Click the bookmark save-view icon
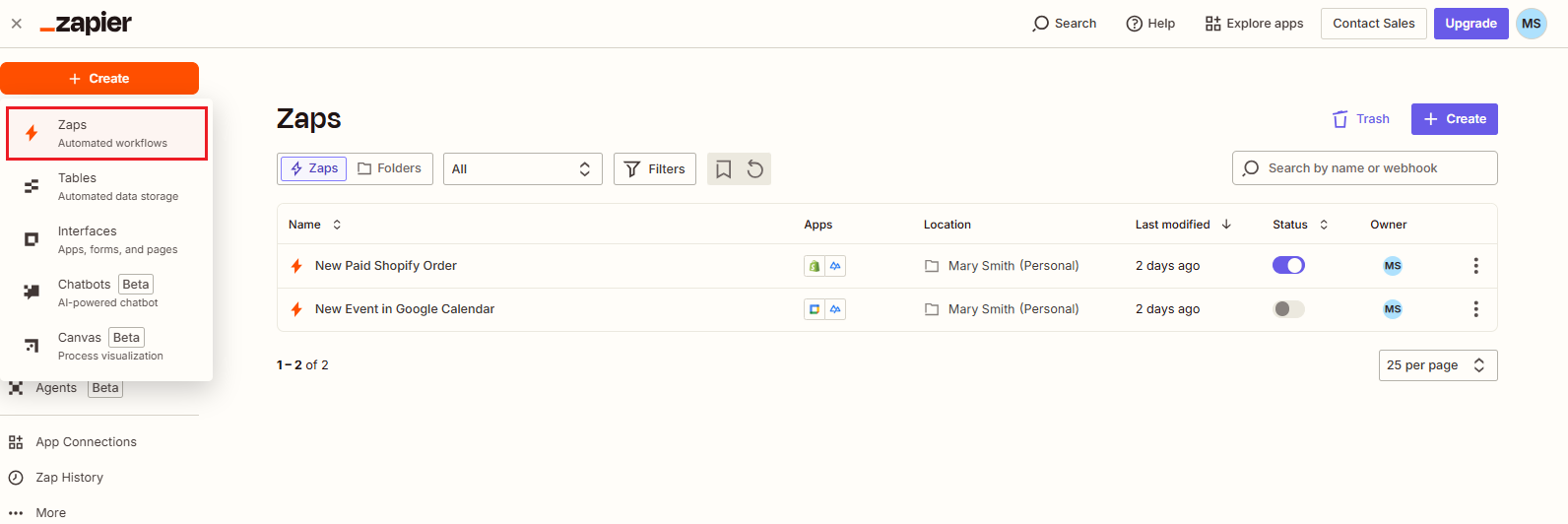Viewport: 1568px width, 524px height. point(724,169)
